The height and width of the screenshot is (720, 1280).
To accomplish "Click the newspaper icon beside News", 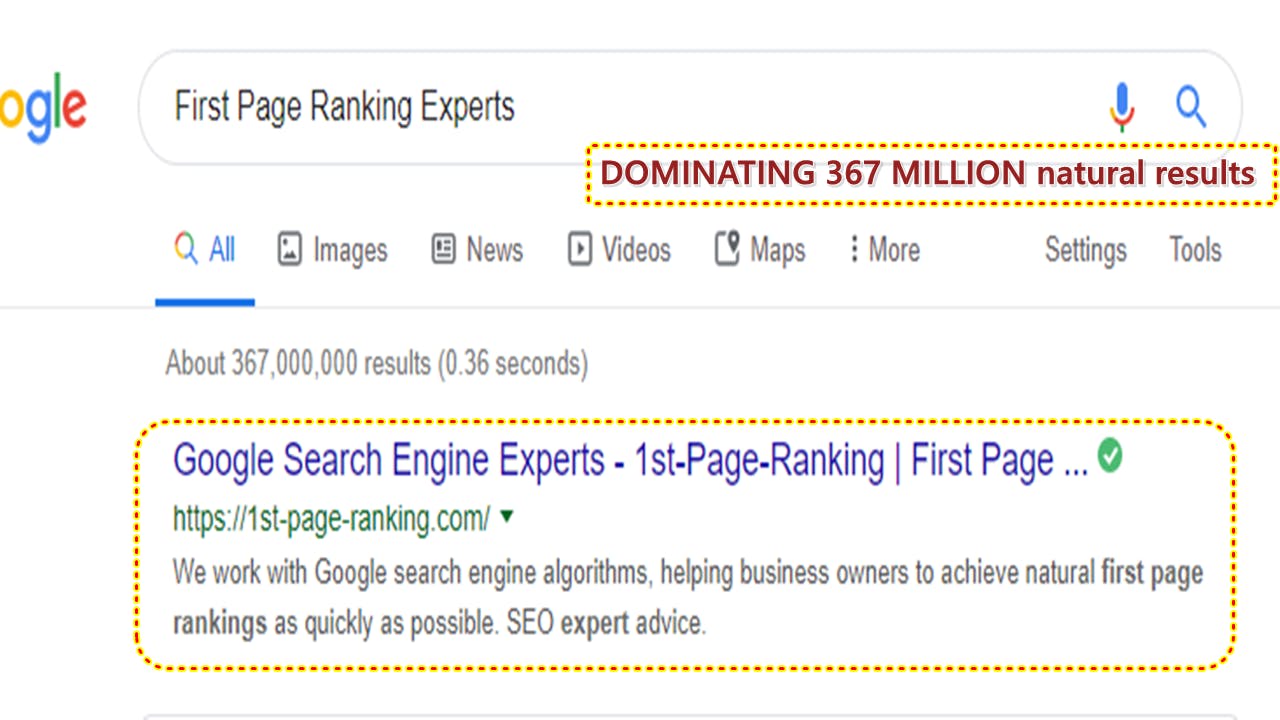I will [x=443, y=249].
